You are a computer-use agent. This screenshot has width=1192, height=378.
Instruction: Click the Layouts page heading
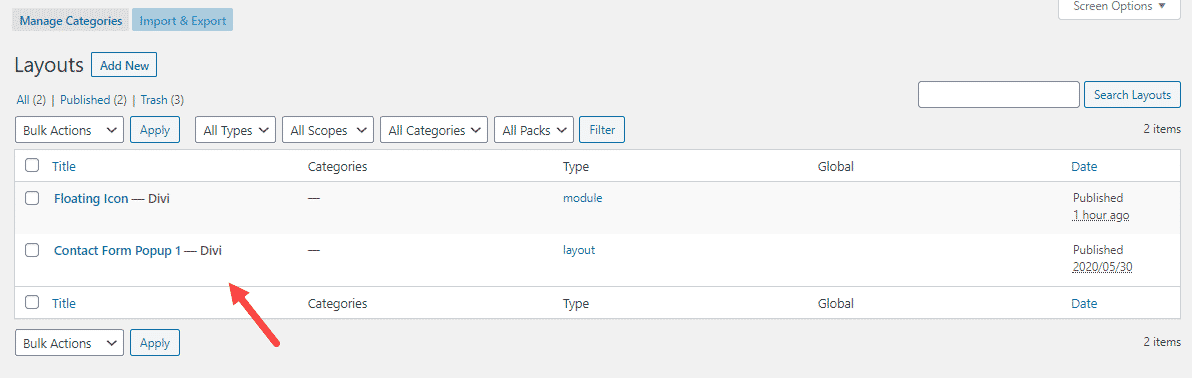tap(49, 65)
